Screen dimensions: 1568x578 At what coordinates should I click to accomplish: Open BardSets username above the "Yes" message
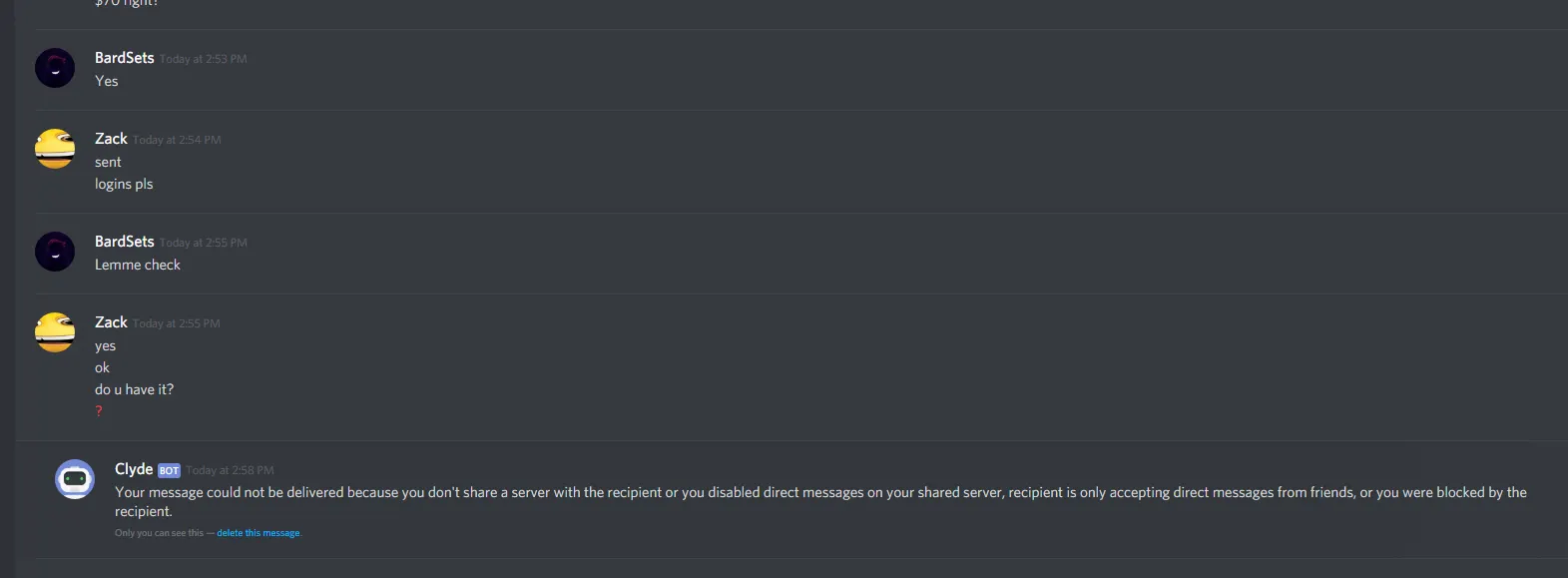click(x=125, y=58)
